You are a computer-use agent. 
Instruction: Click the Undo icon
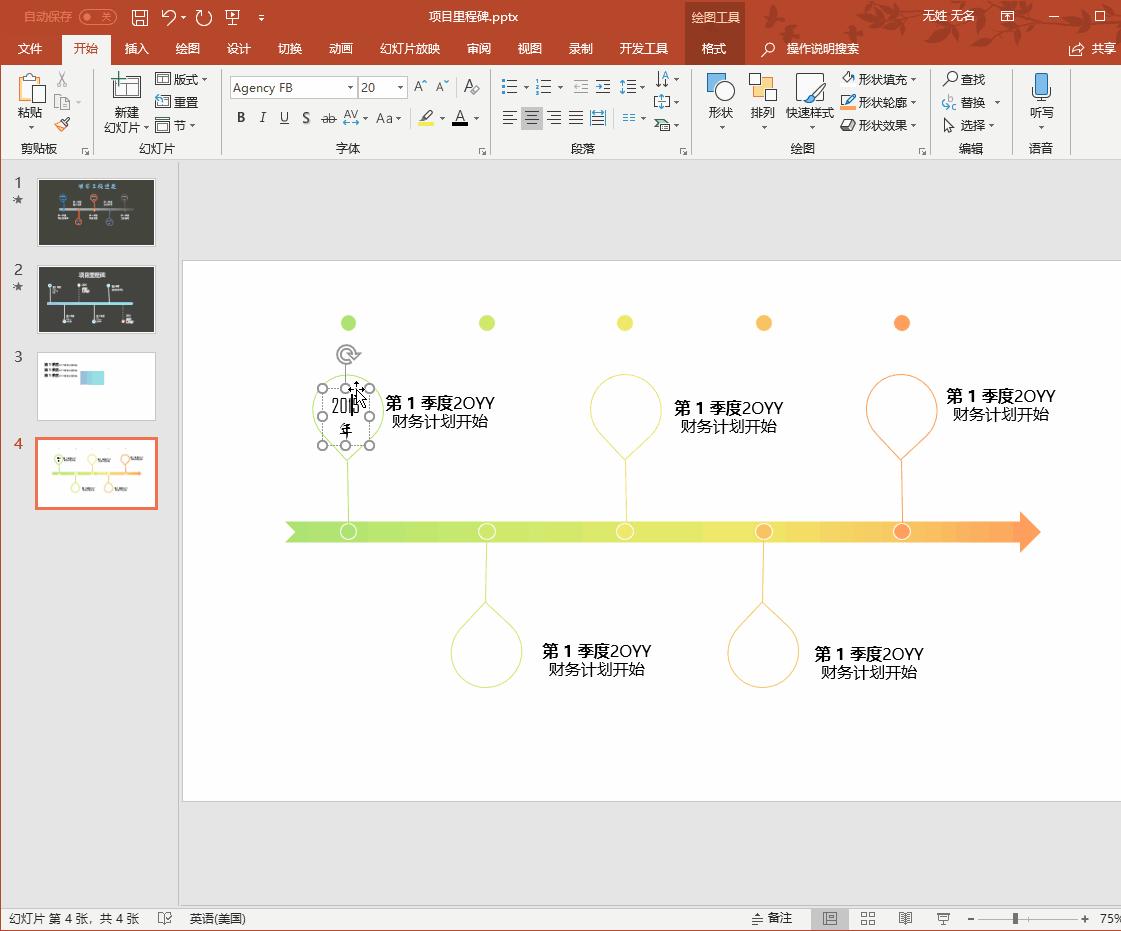point(168,16)
